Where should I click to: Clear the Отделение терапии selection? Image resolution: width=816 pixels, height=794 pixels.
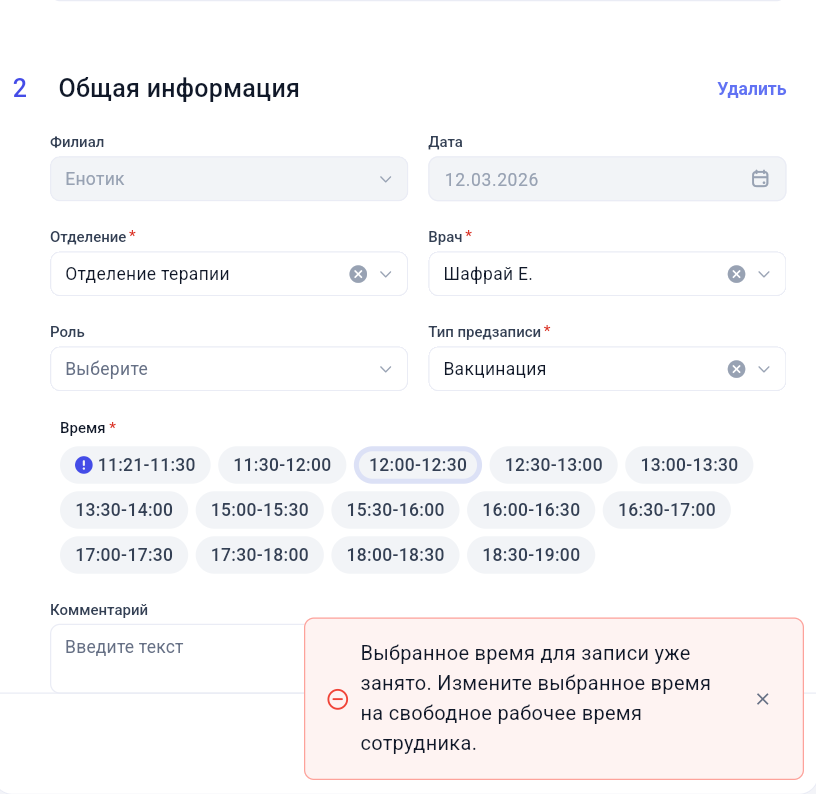coord(358,274)
